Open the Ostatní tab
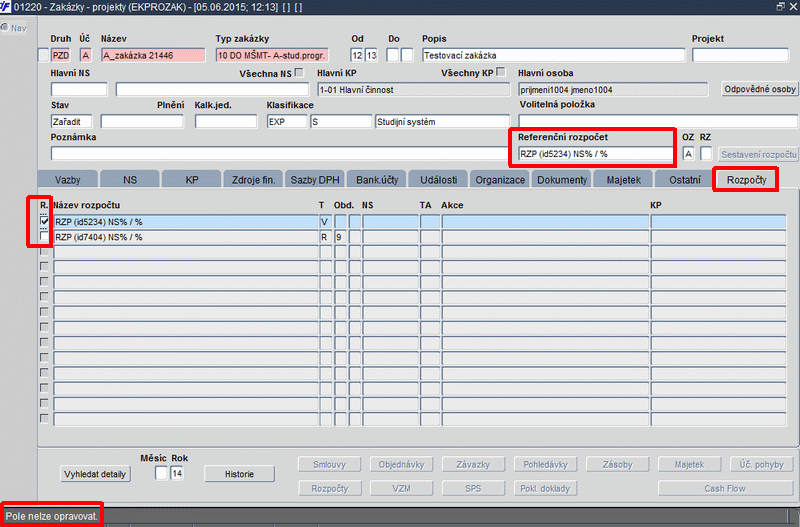800x527 pixels. click(685, 180)
